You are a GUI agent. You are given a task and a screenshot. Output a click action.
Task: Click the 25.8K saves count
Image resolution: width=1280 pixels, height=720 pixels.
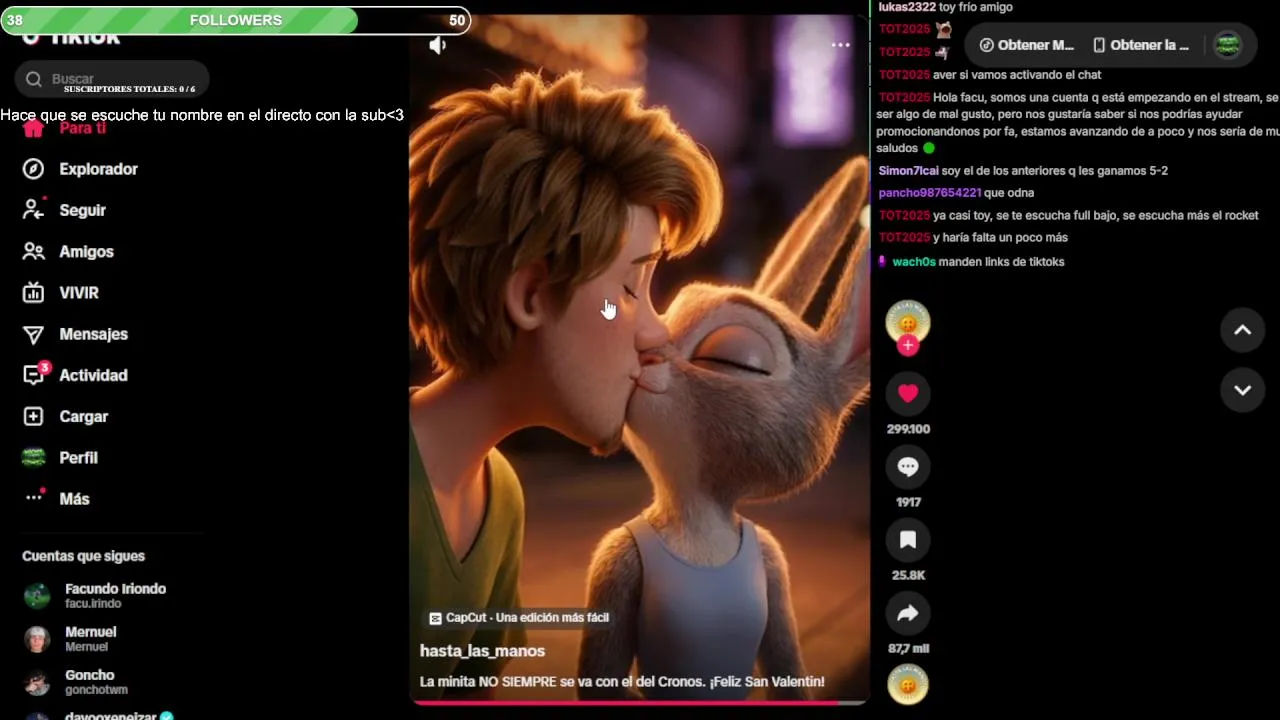(x=908, y=575)
